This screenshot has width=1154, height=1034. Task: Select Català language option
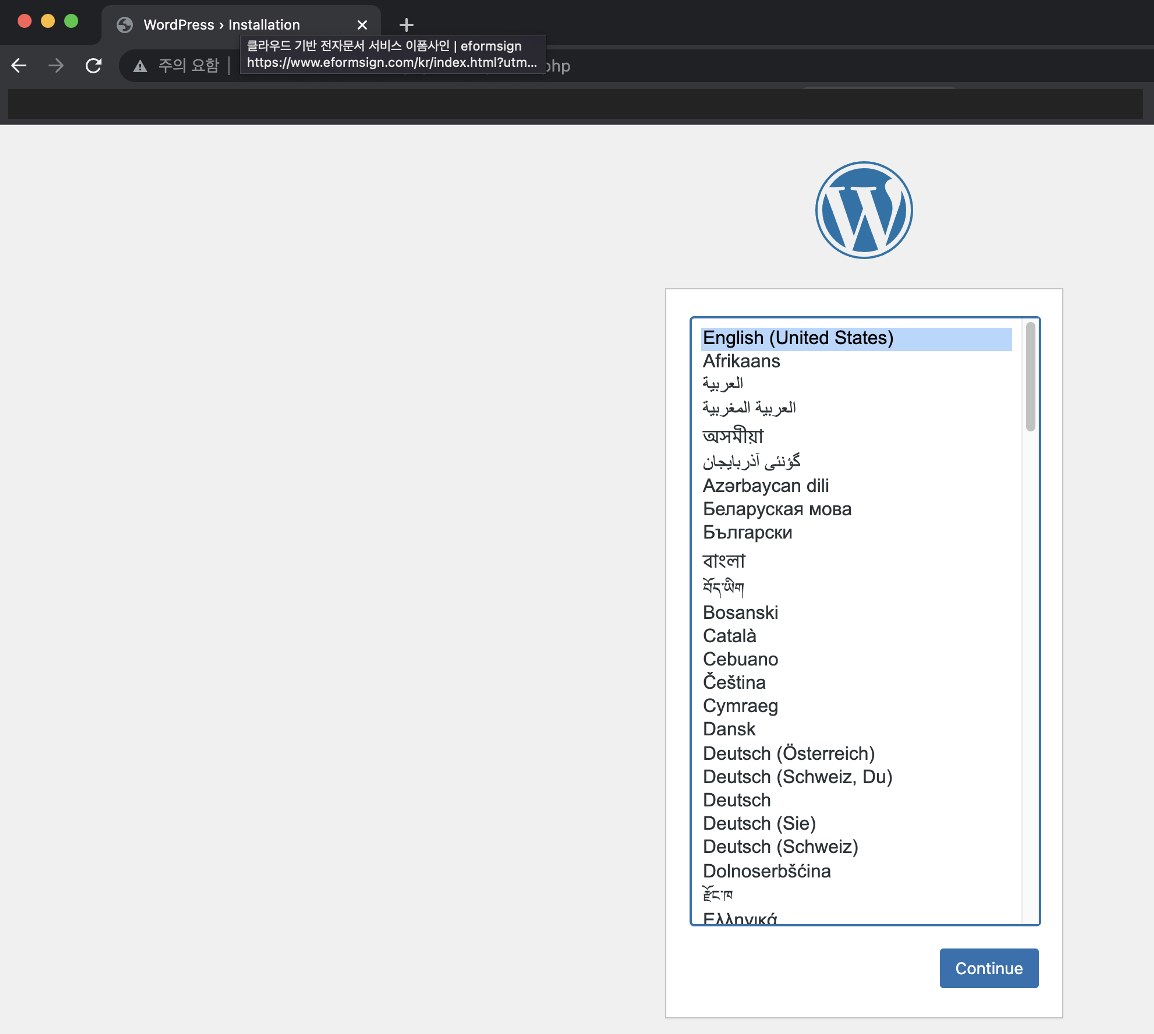coord(857,636)
